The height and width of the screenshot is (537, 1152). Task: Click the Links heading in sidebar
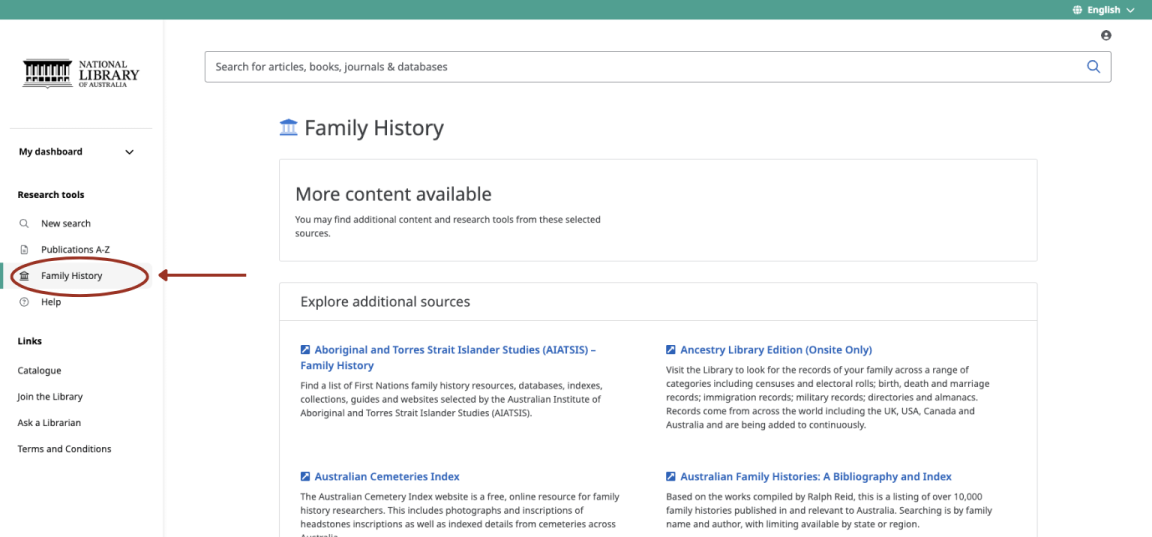(29, 341)
